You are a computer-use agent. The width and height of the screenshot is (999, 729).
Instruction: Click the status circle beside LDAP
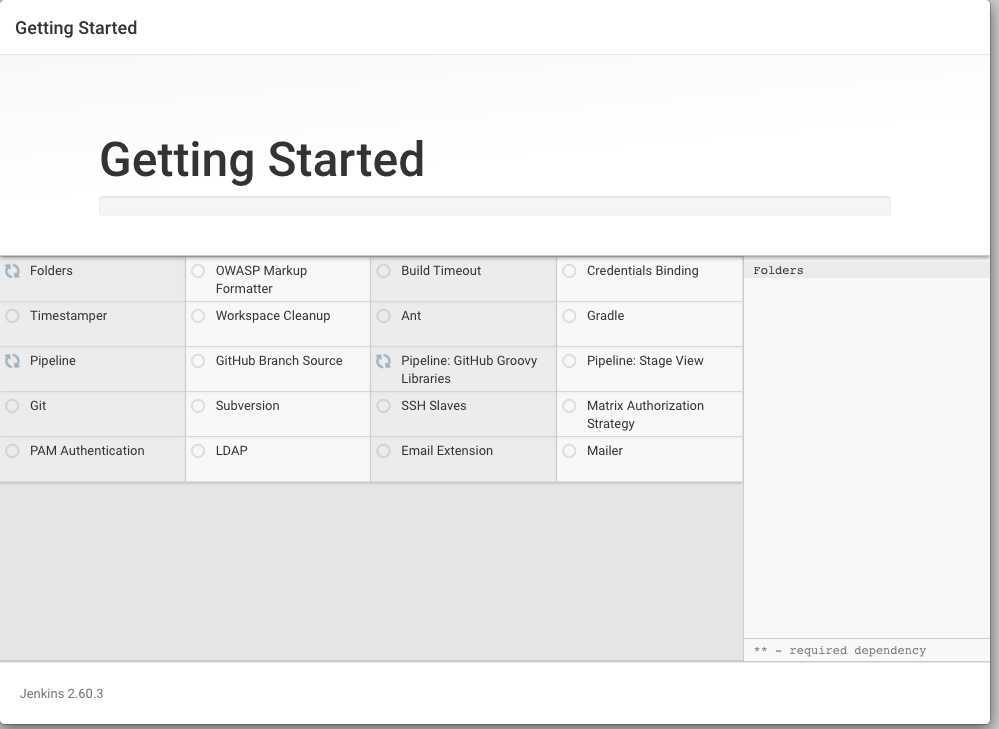pos(198,451)
